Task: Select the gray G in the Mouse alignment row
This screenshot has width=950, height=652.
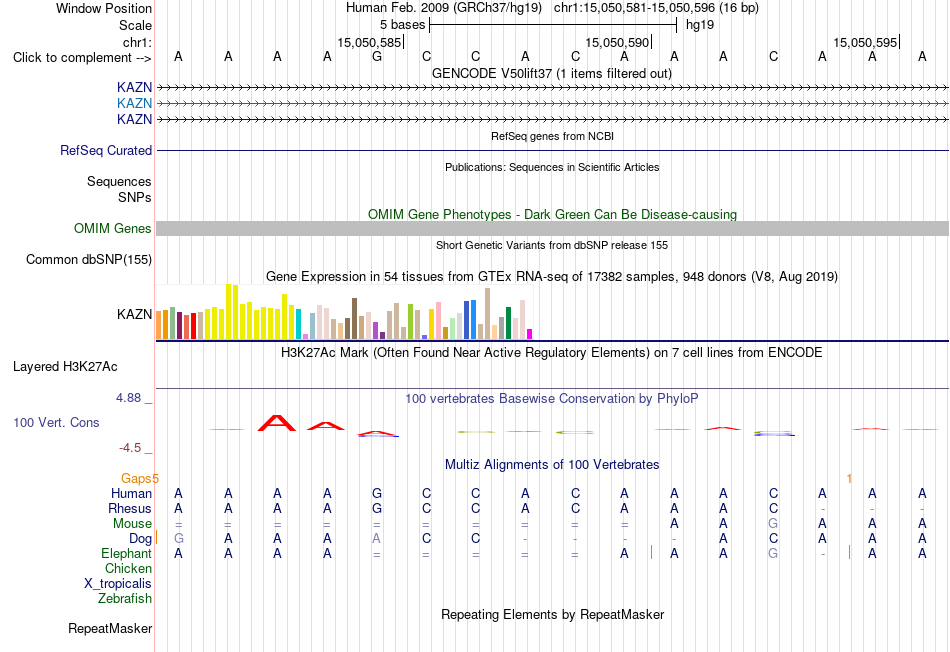Action: pos(773,524)
